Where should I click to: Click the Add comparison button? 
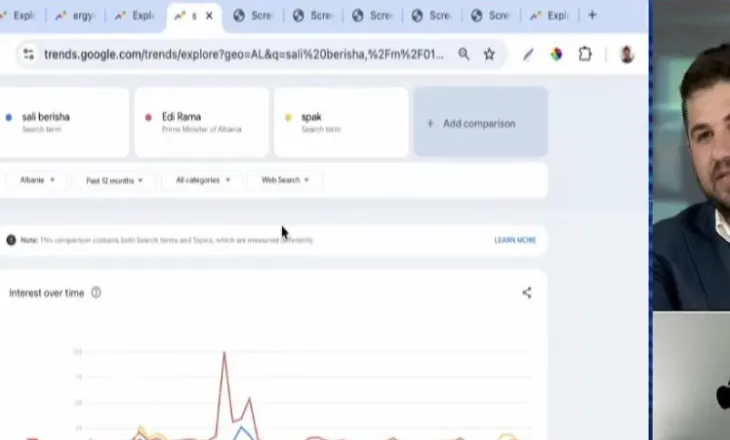pyautogui.click(x=480, y=123)
